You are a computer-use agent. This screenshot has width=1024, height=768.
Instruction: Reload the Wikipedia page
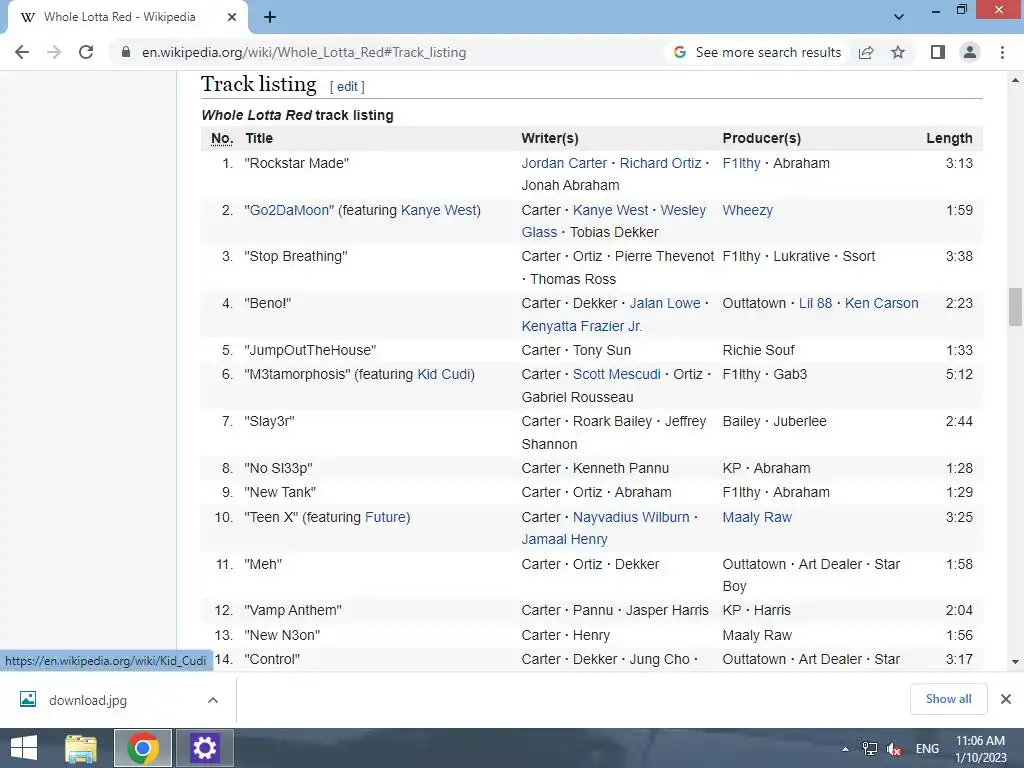(x=86, y=52)
